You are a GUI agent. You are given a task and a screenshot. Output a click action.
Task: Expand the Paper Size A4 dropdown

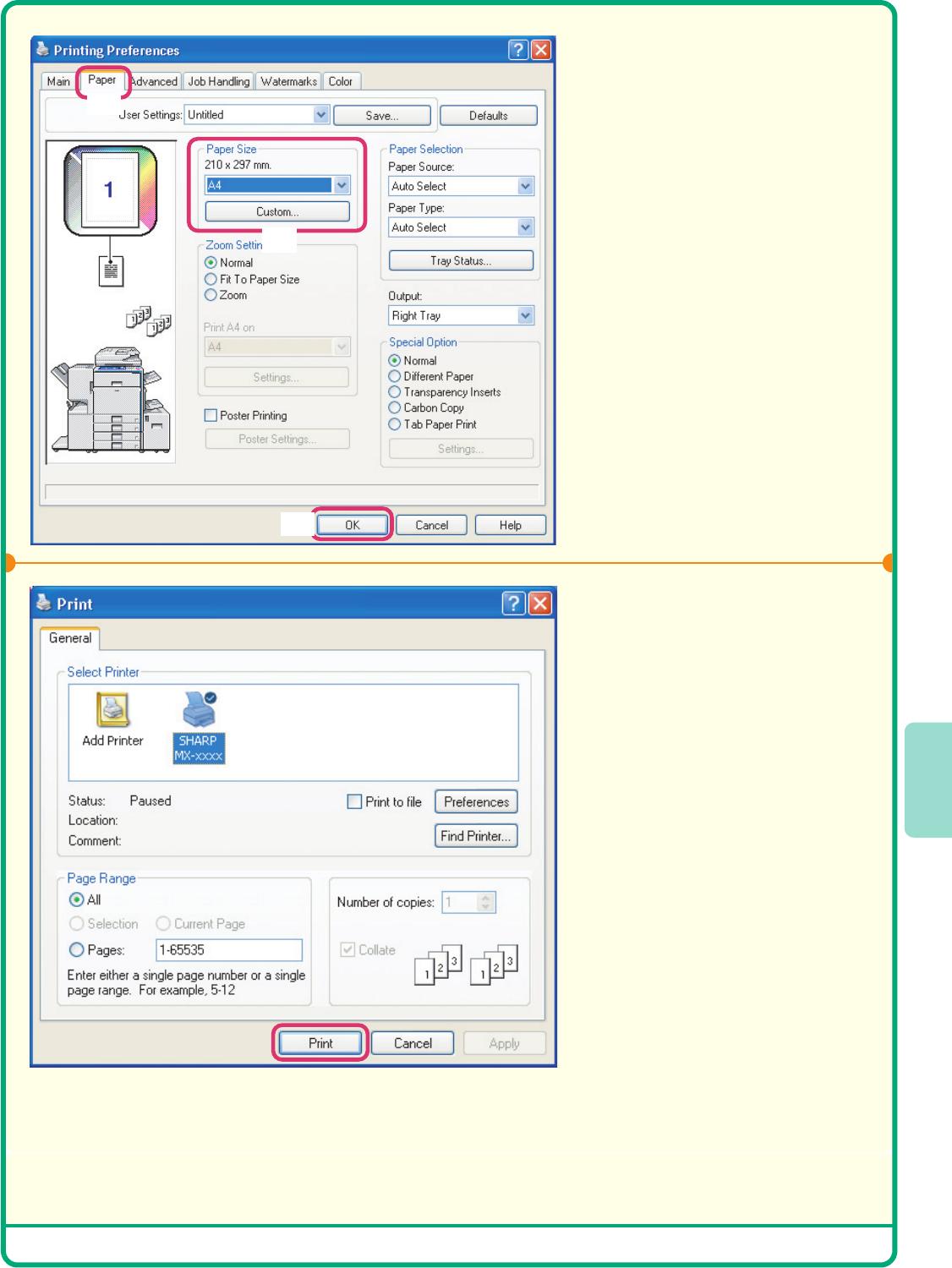[x=342, y=185]
